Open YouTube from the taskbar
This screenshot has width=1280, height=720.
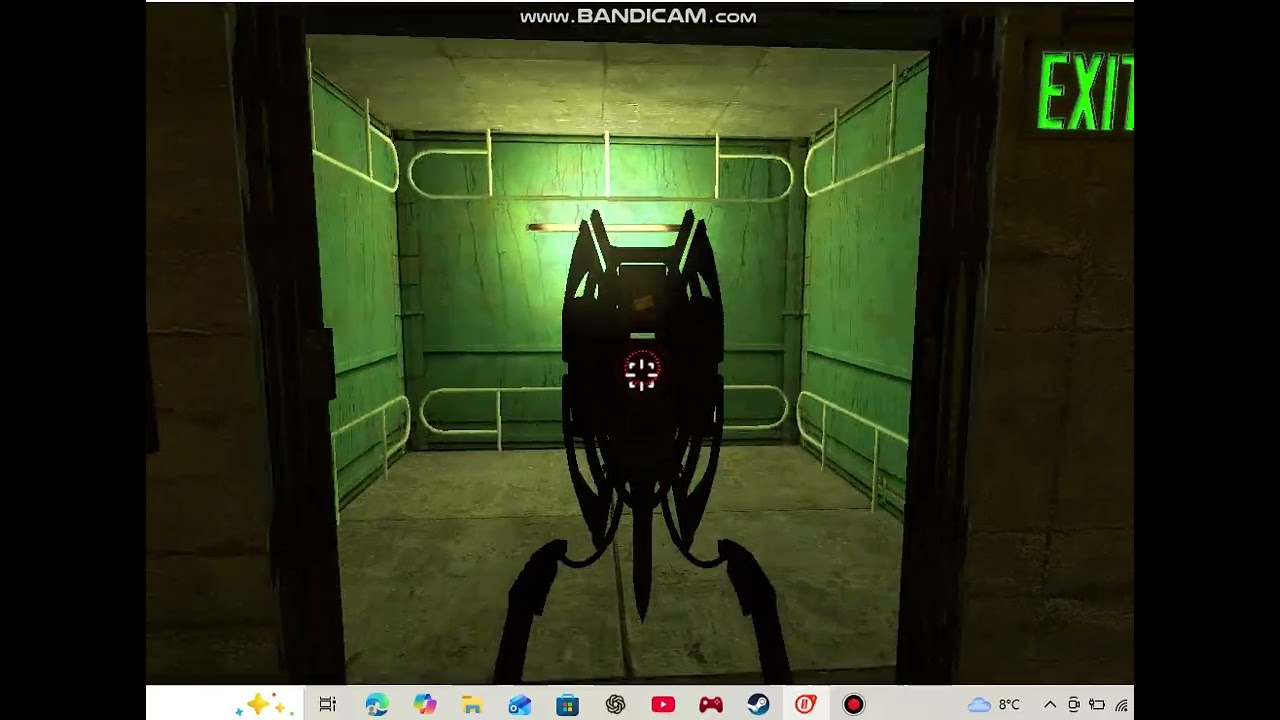click(663, 705)
